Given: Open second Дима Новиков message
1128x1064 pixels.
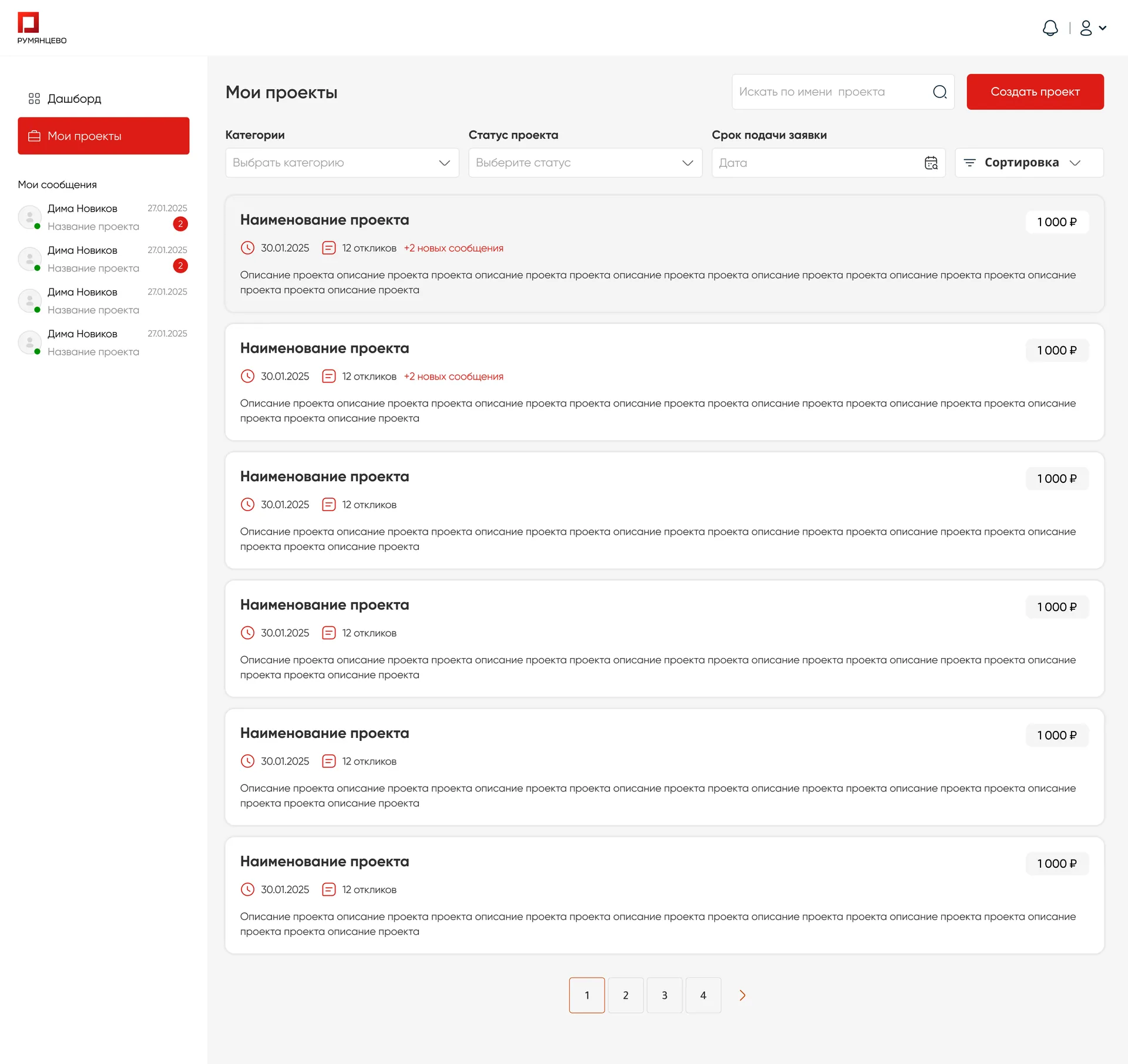Looking at the screenshot, I should tap(103, 259).
